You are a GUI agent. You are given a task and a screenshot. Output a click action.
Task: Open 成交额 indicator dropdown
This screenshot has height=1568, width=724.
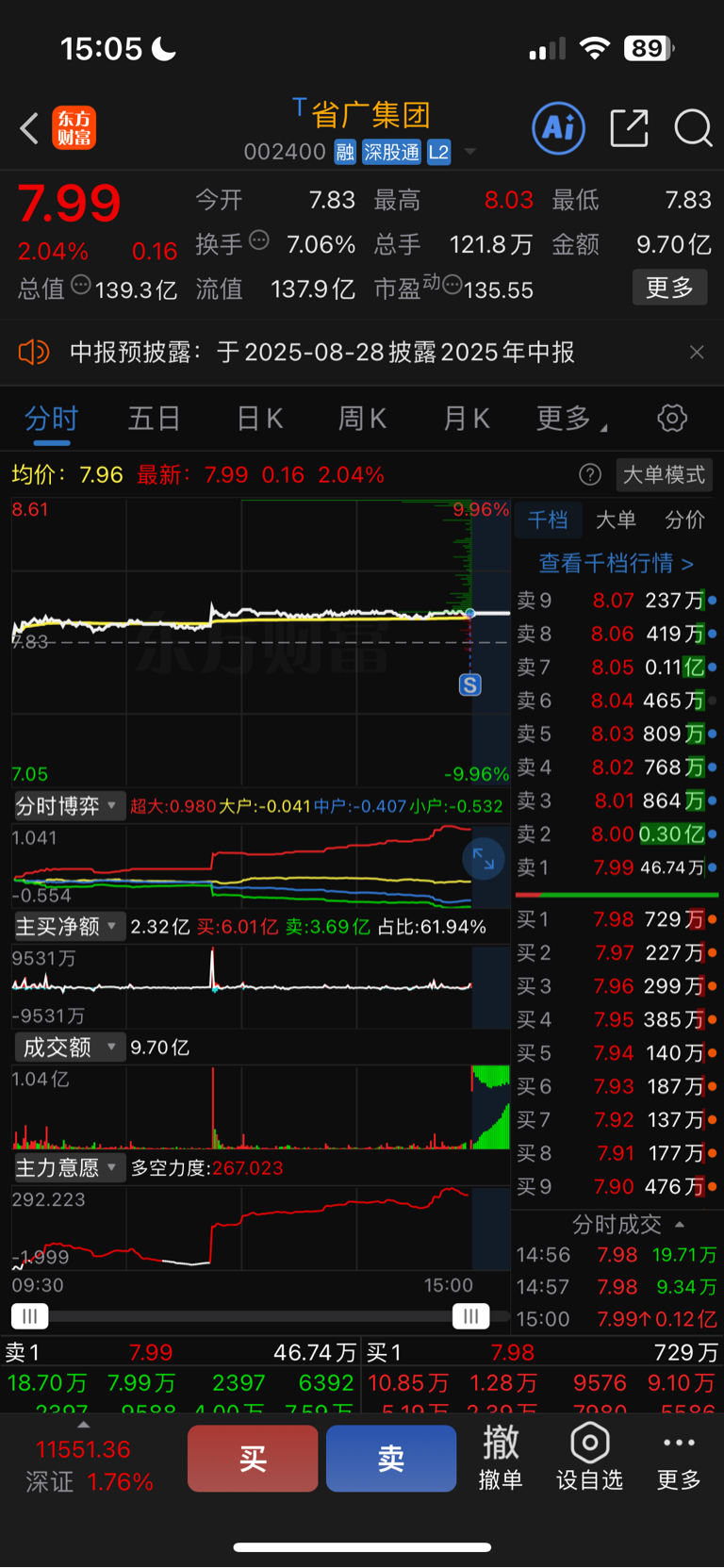pyautogui.click(x=68, y=1048)
